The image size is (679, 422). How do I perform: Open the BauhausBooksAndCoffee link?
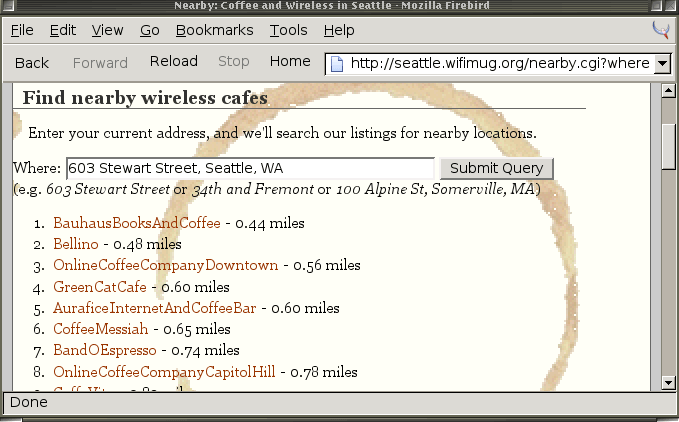click(136, 223)
